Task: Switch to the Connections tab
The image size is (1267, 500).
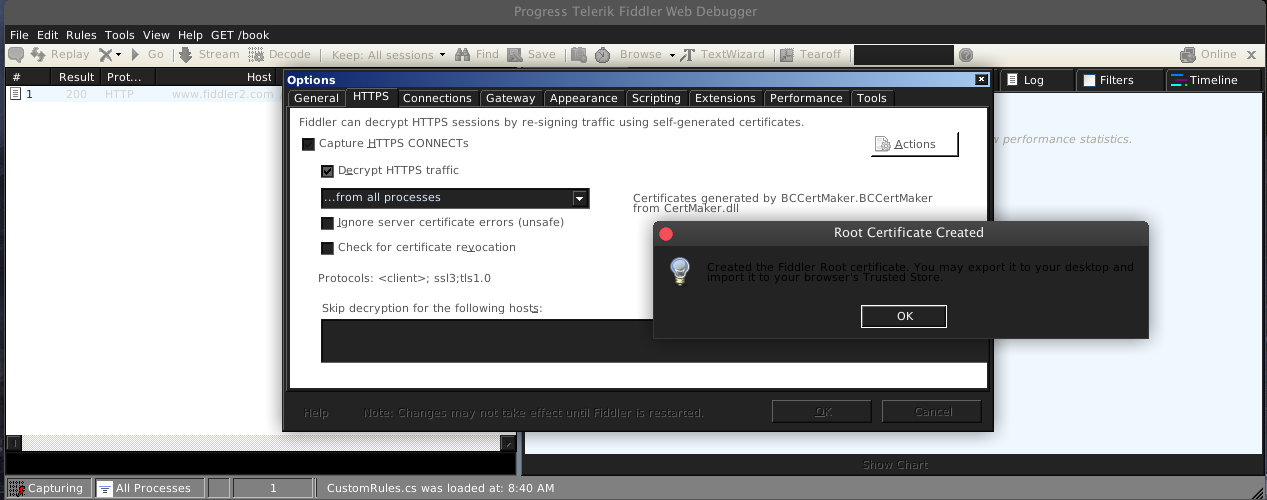Action: (x=437, y=98)
